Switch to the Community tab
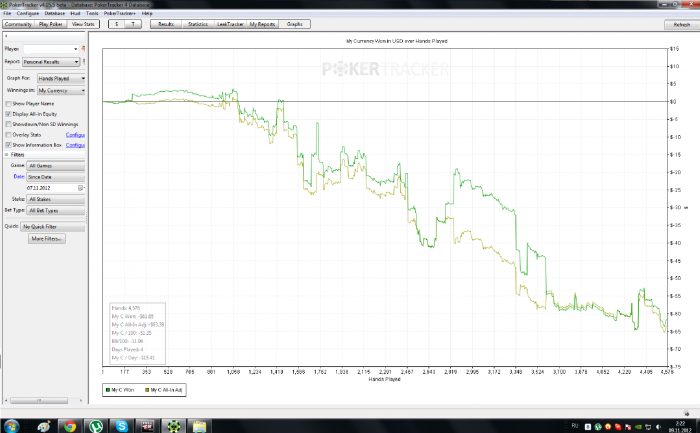 click(x=18, y=24)
